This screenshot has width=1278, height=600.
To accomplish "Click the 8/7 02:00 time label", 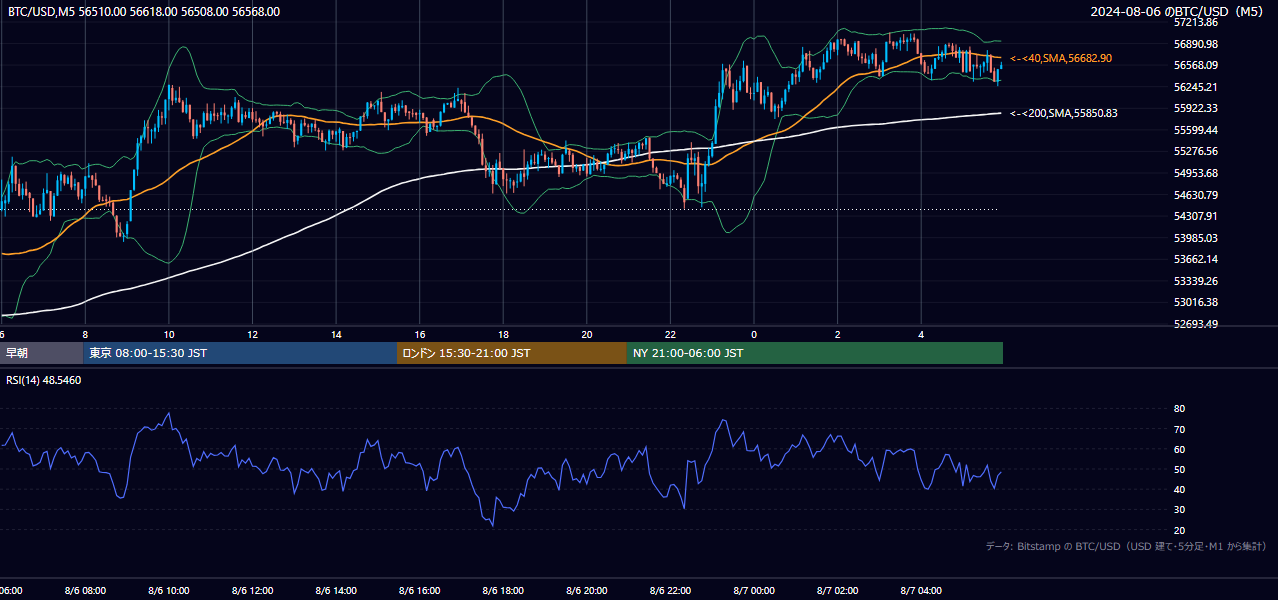I will click(x=838, y=591).
